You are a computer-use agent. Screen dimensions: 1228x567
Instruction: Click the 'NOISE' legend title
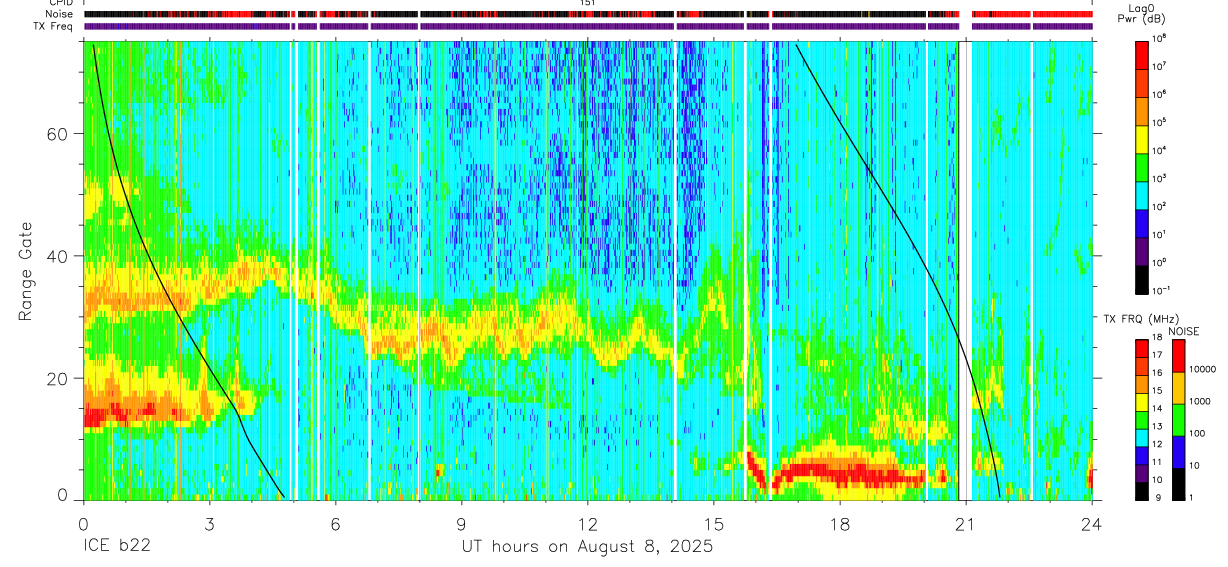point(1183,330)
